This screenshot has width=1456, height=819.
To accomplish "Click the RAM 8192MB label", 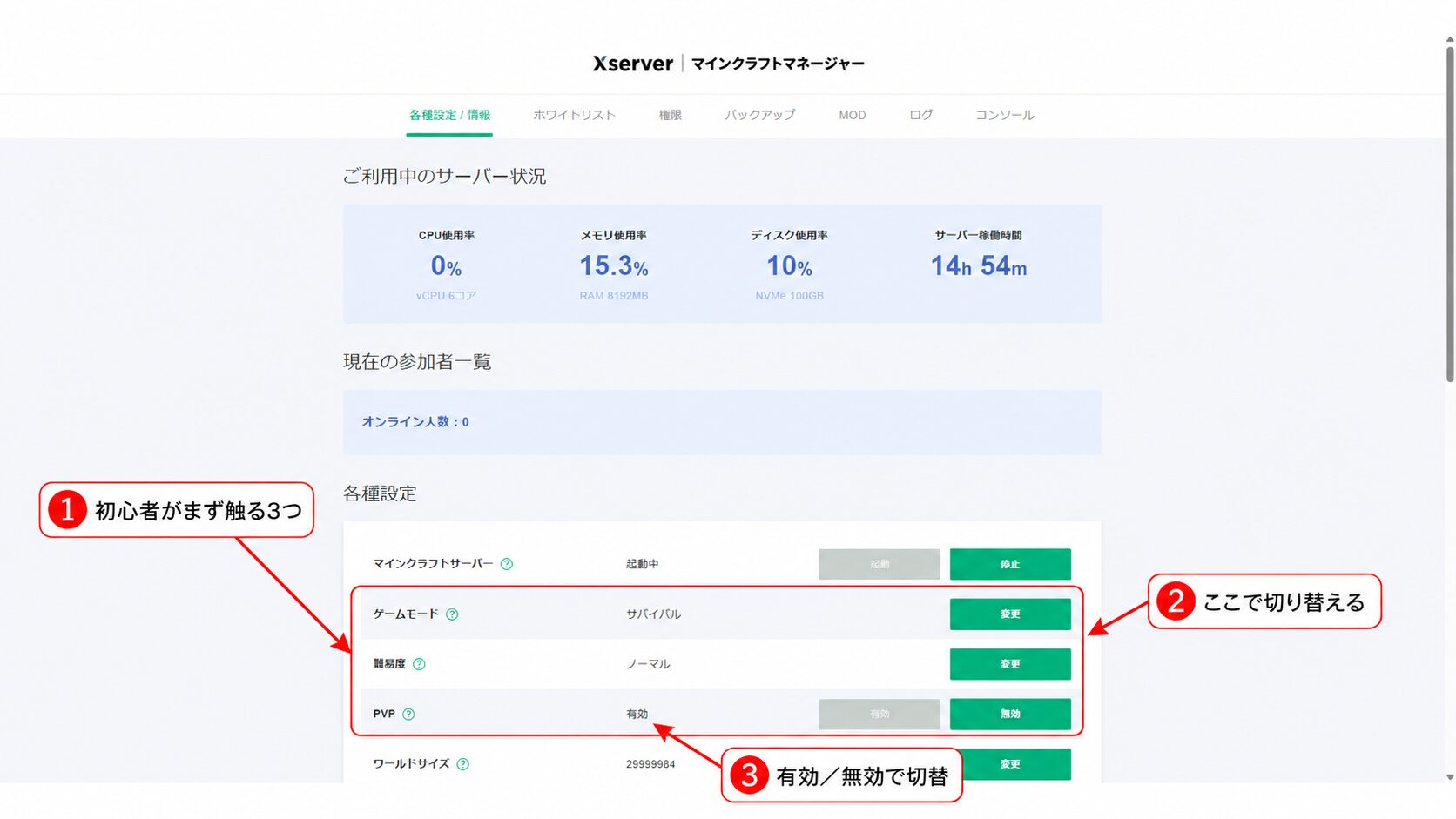I will [614, 296].
